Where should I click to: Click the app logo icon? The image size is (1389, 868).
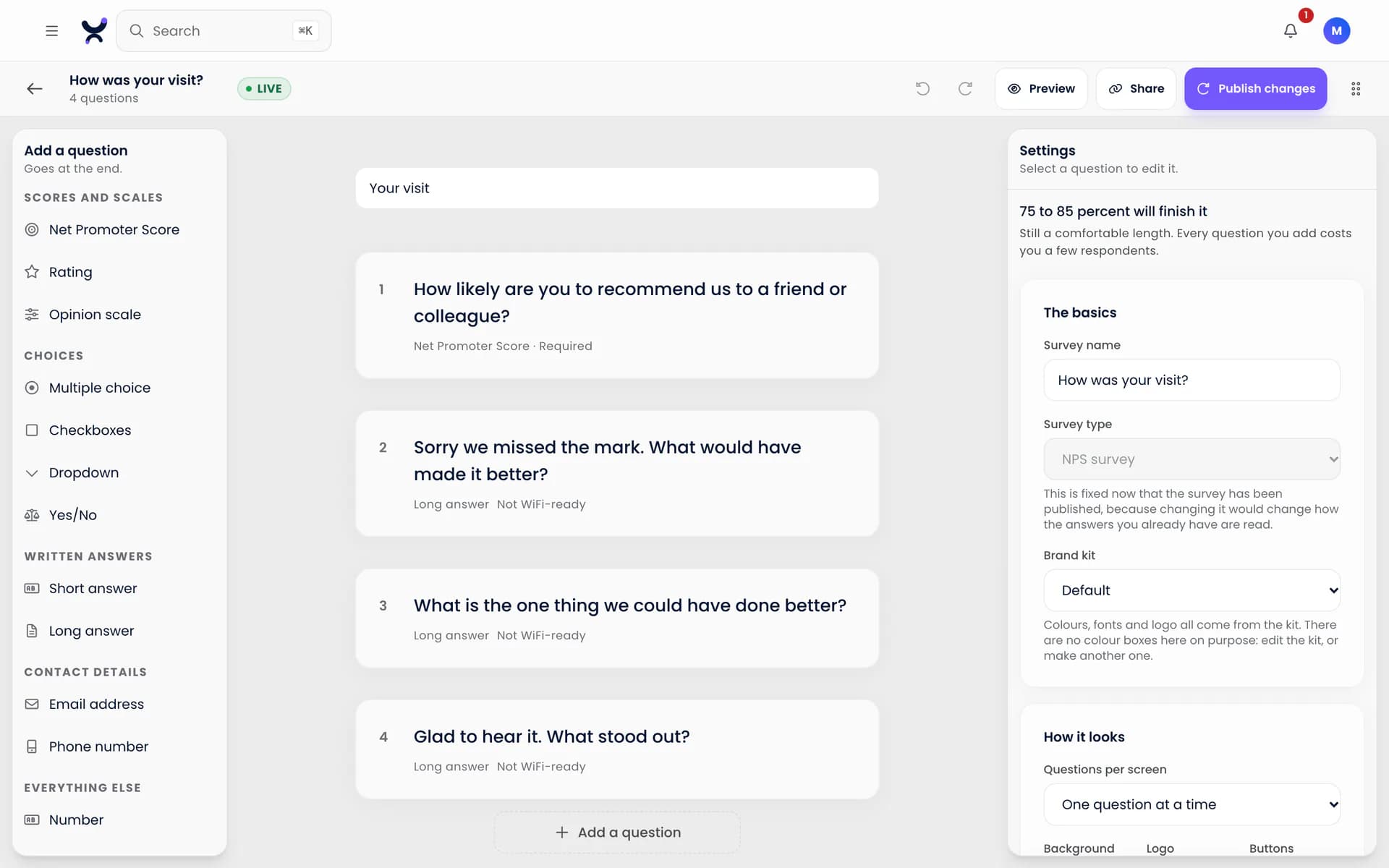coord(94,30)
